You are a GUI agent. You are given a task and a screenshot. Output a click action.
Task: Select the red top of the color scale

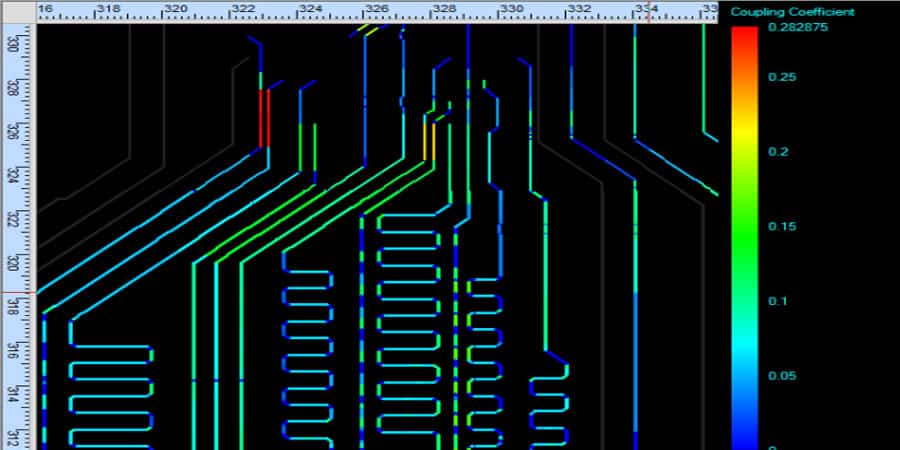pos(744,38)
